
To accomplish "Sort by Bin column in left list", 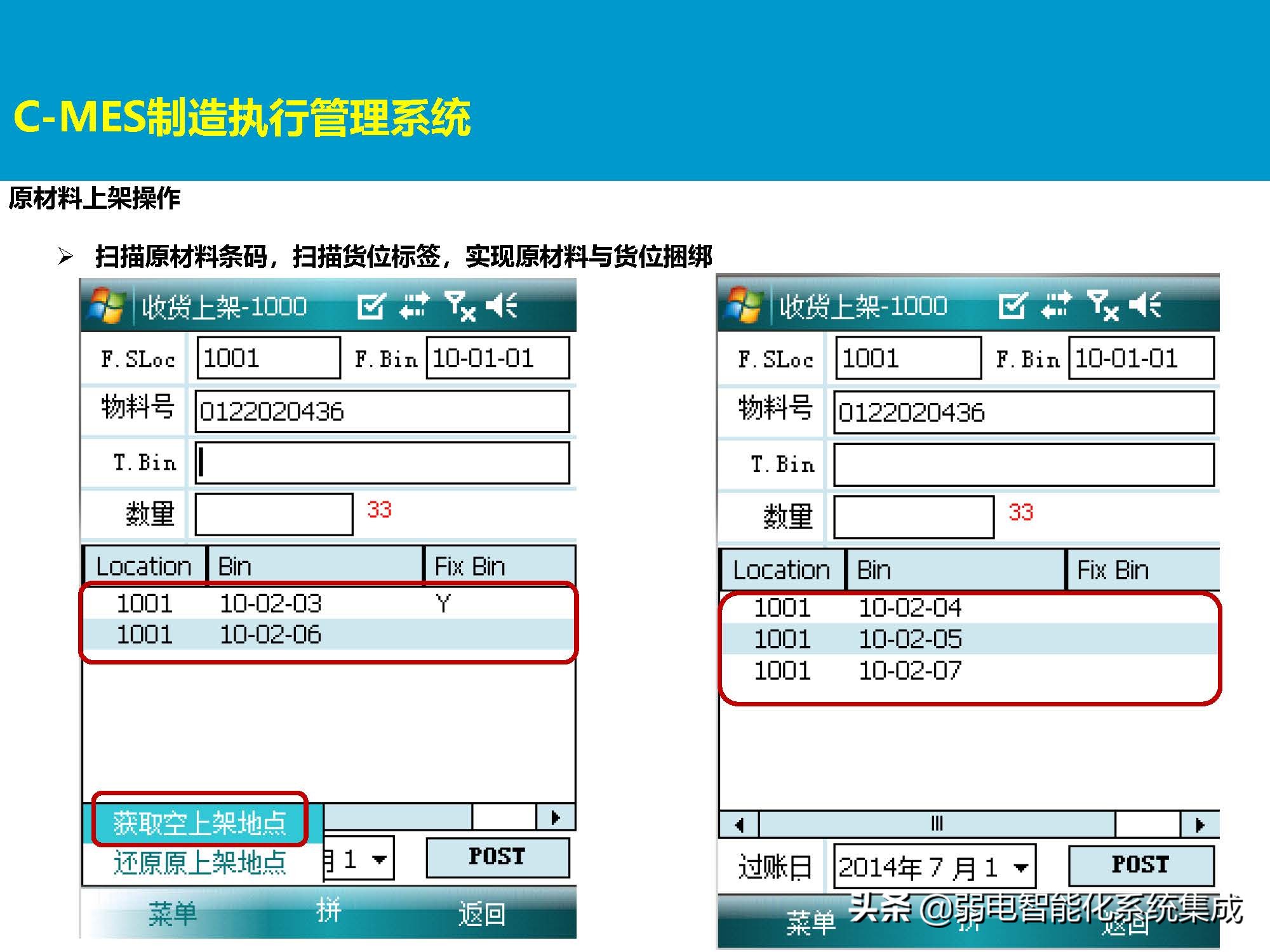I will [315, 565].
